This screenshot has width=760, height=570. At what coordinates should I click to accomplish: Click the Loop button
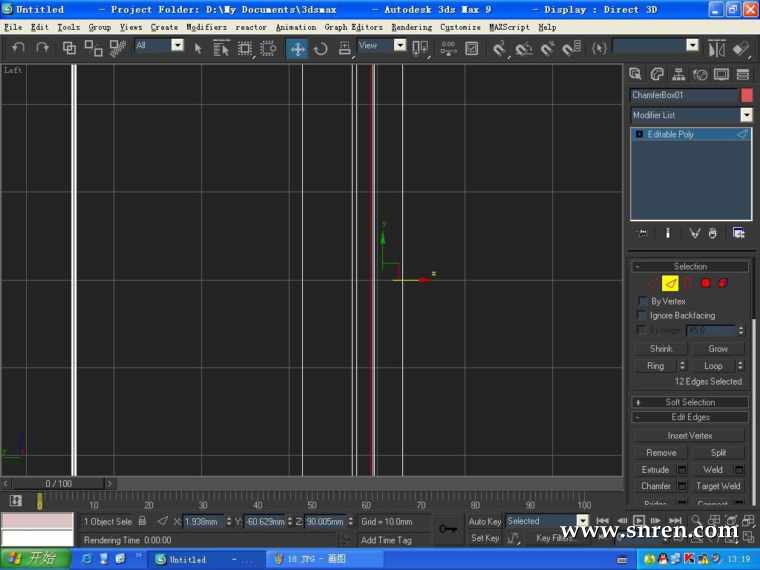point(713,365)
